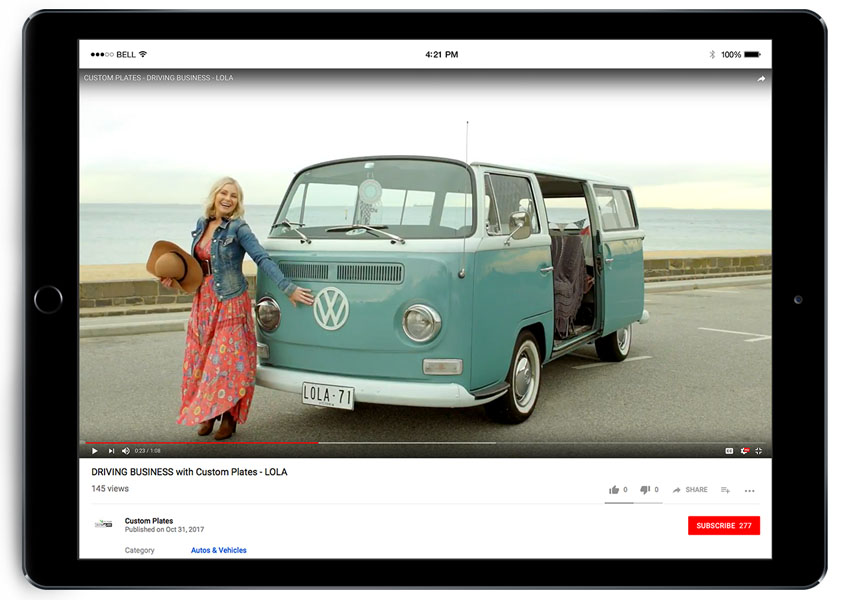
Task: Click the 'Category' label
Action: (x=139, y=550)
